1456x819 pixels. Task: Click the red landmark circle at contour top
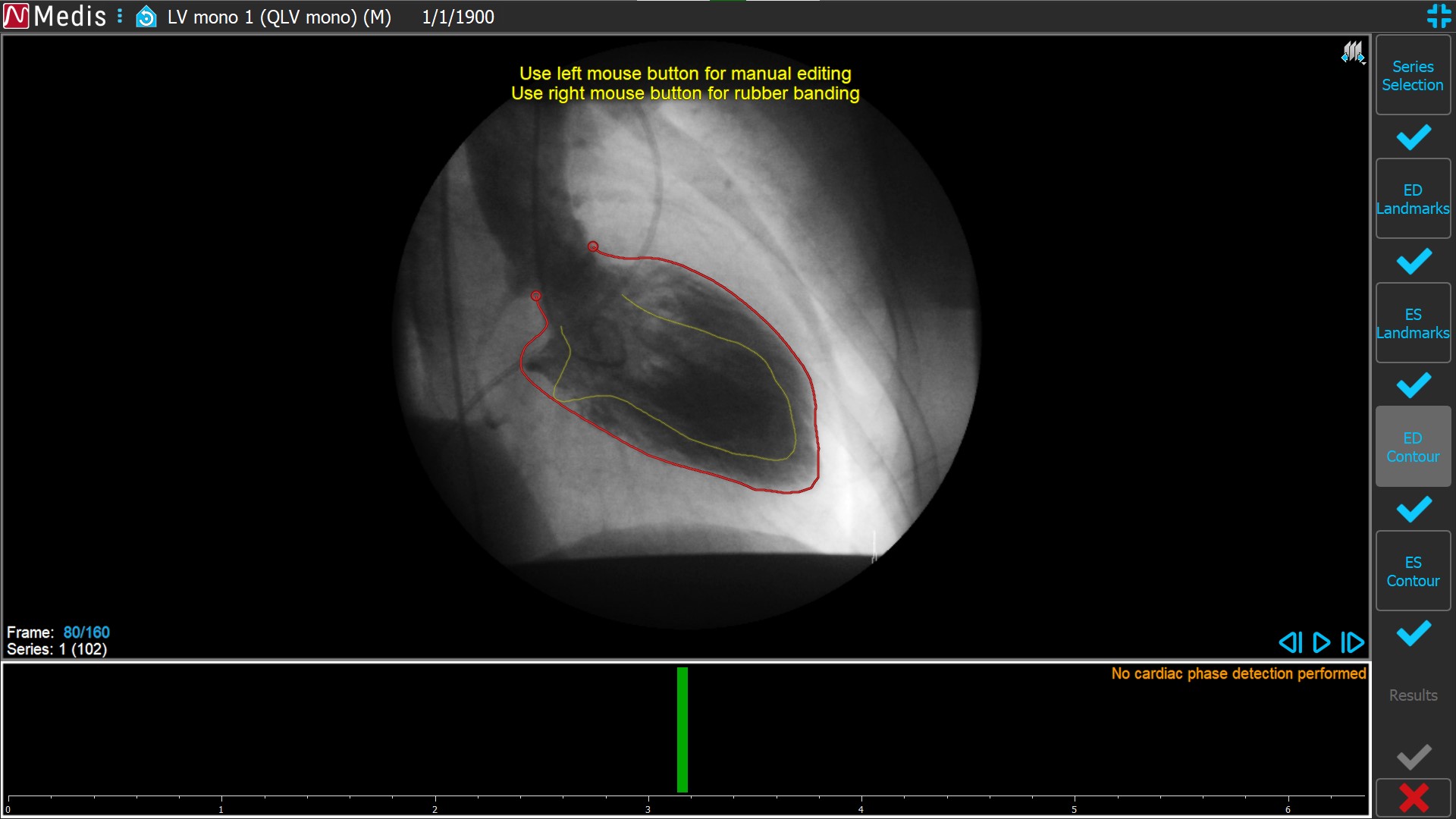(x=593, y=246)
